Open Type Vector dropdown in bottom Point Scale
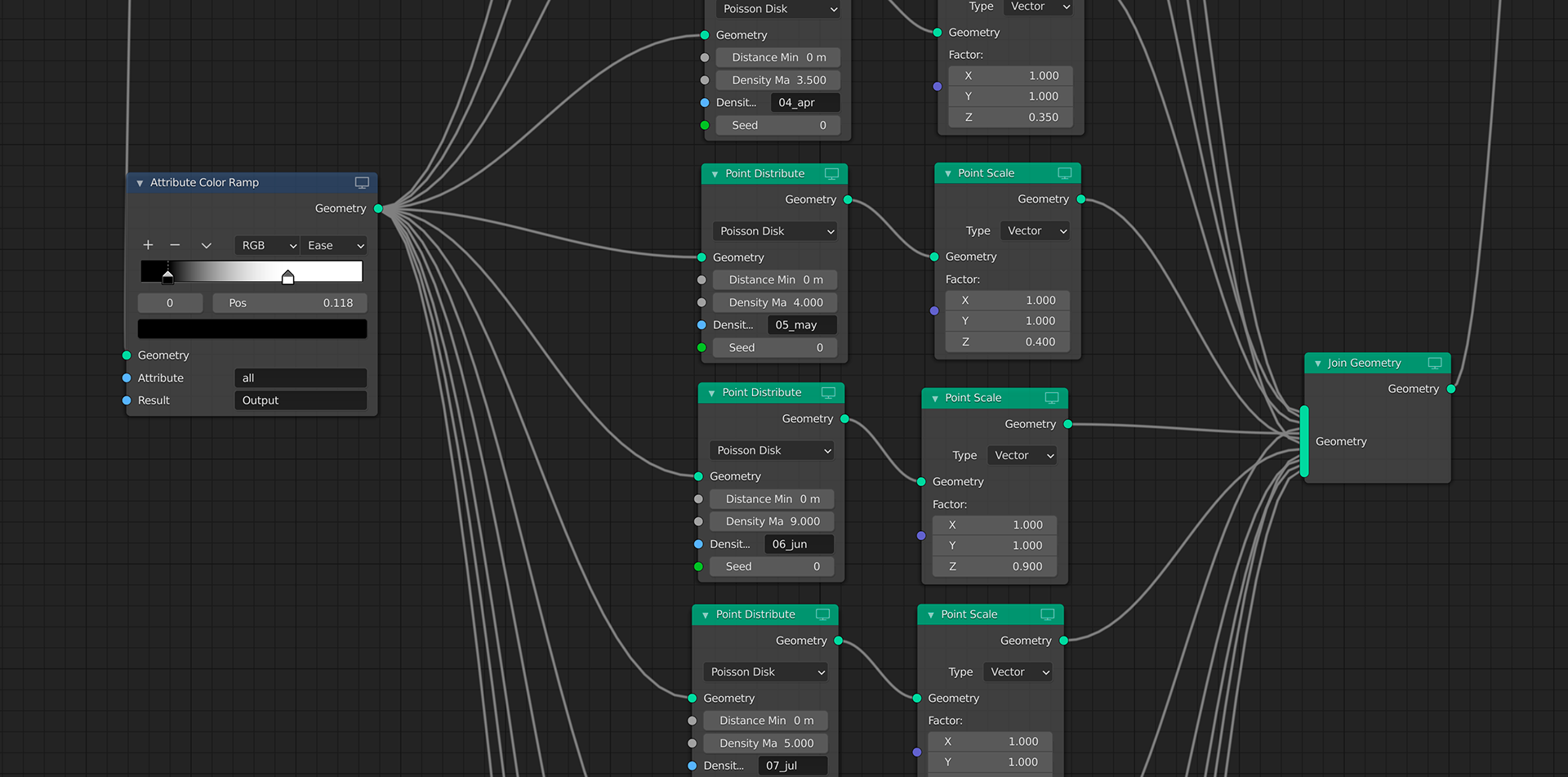This screenshot has width=1568, height=777. (1018, 672)
